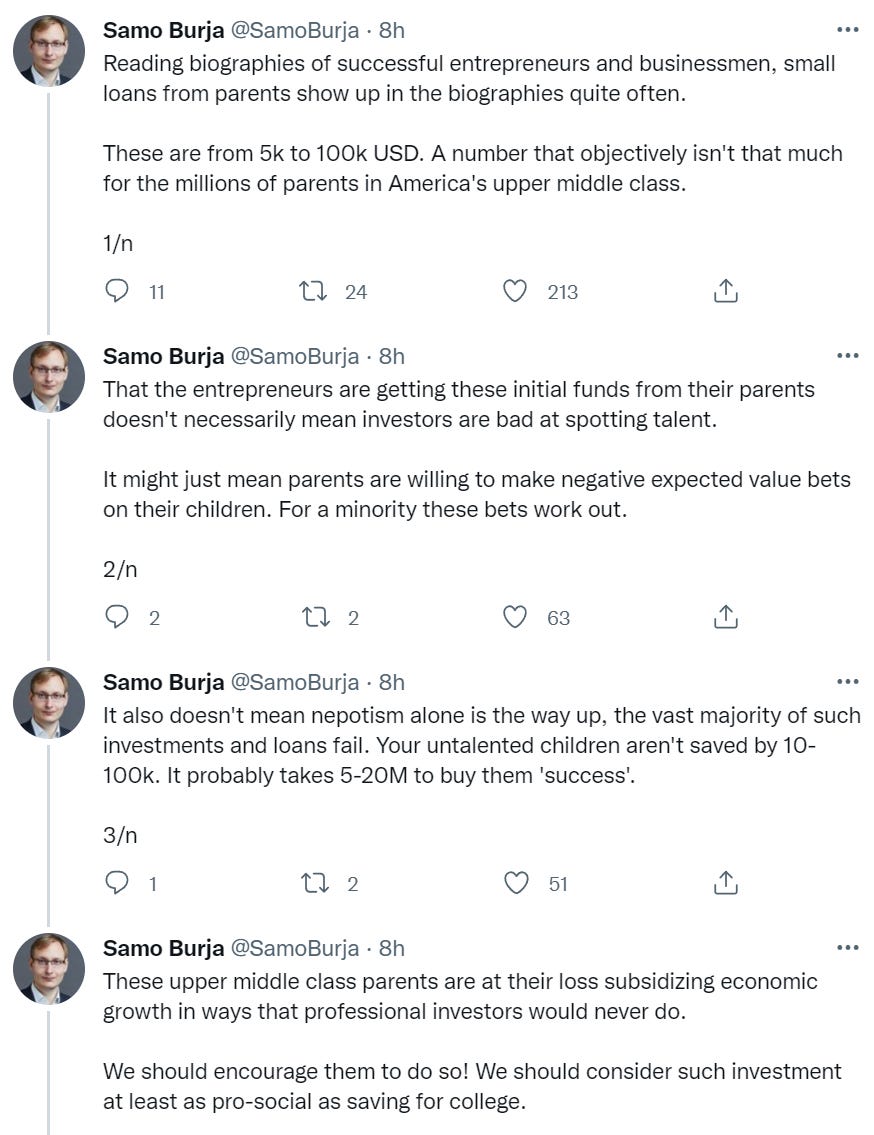Share the 1/n tweet
This screenshot has height=1135, width=874.
726,291
